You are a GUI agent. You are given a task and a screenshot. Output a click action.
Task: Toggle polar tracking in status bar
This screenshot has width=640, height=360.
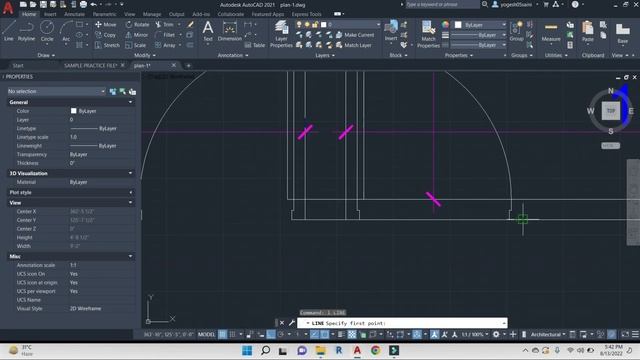(281, 334)
